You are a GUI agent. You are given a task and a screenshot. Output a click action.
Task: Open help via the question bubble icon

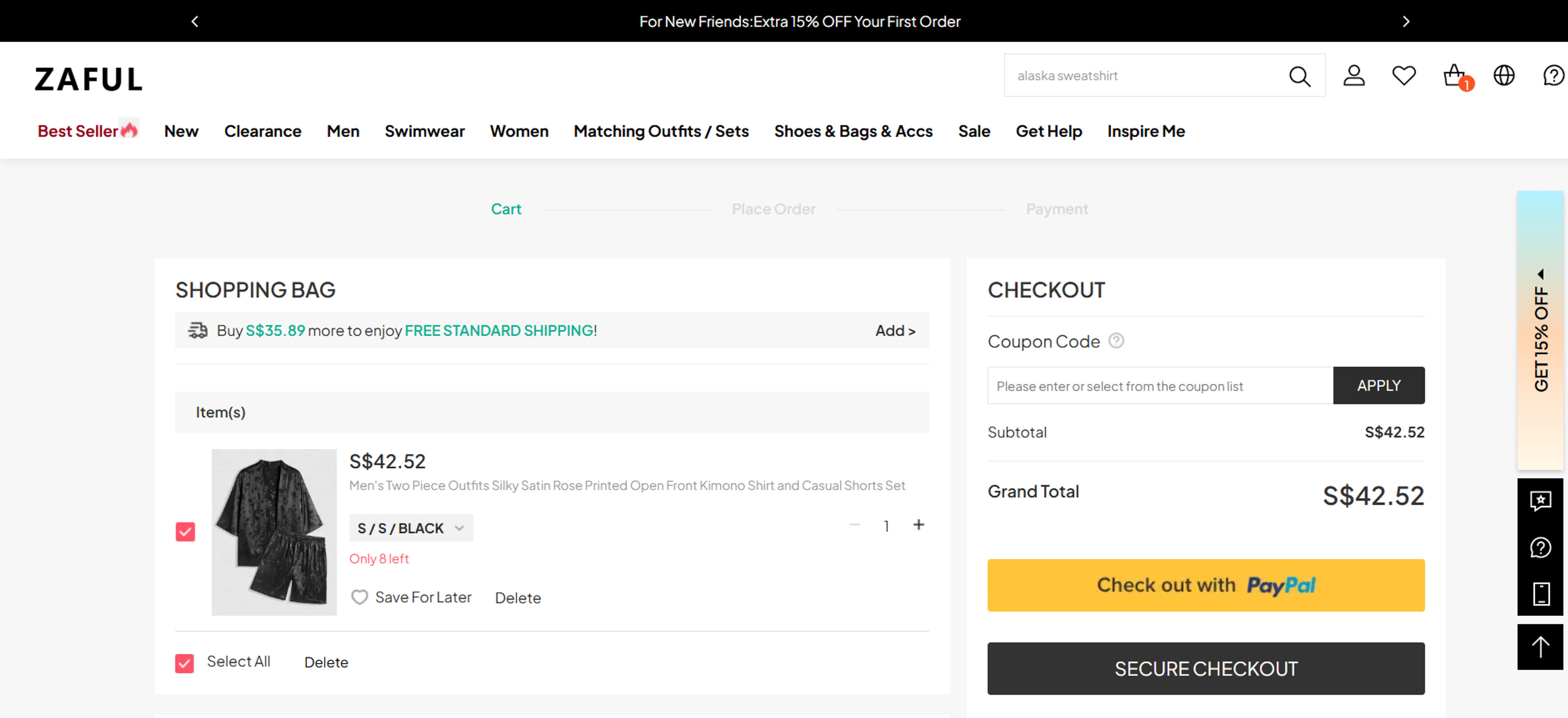pyautogui.click(x=1553, y=76)
